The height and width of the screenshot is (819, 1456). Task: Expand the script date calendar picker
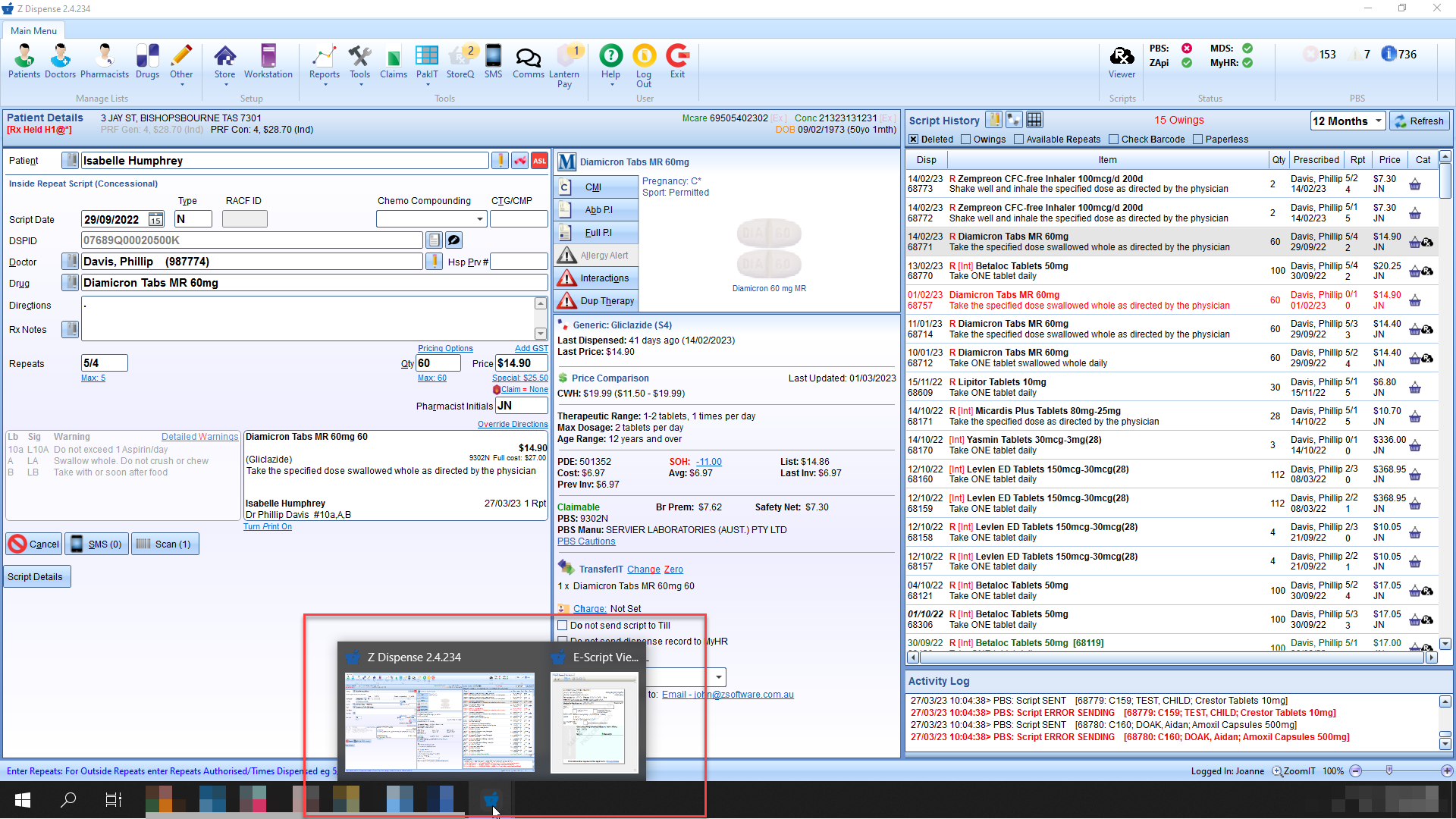pyautogui.click(x=155, y=218)
